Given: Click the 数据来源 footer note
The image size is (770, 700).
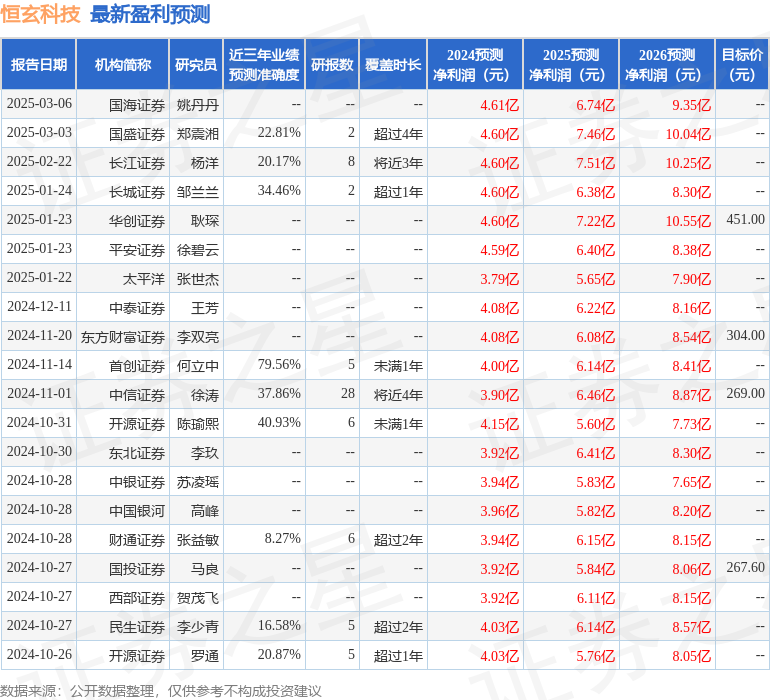Looking at the screenshot, I should (161, 691).
